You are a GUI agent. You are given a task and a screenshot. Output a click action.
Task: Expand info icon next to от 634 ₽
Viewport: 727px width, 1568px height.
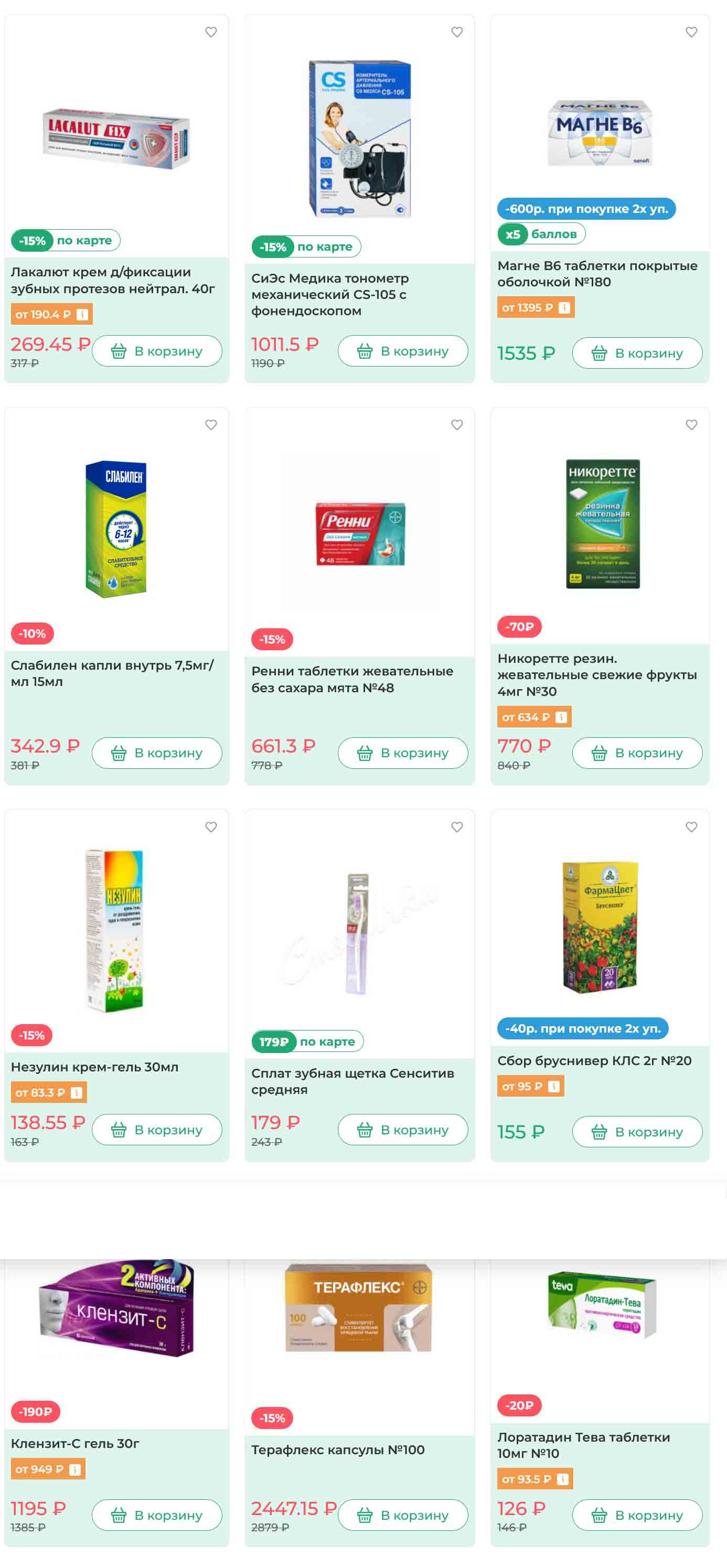coord(561,717)
